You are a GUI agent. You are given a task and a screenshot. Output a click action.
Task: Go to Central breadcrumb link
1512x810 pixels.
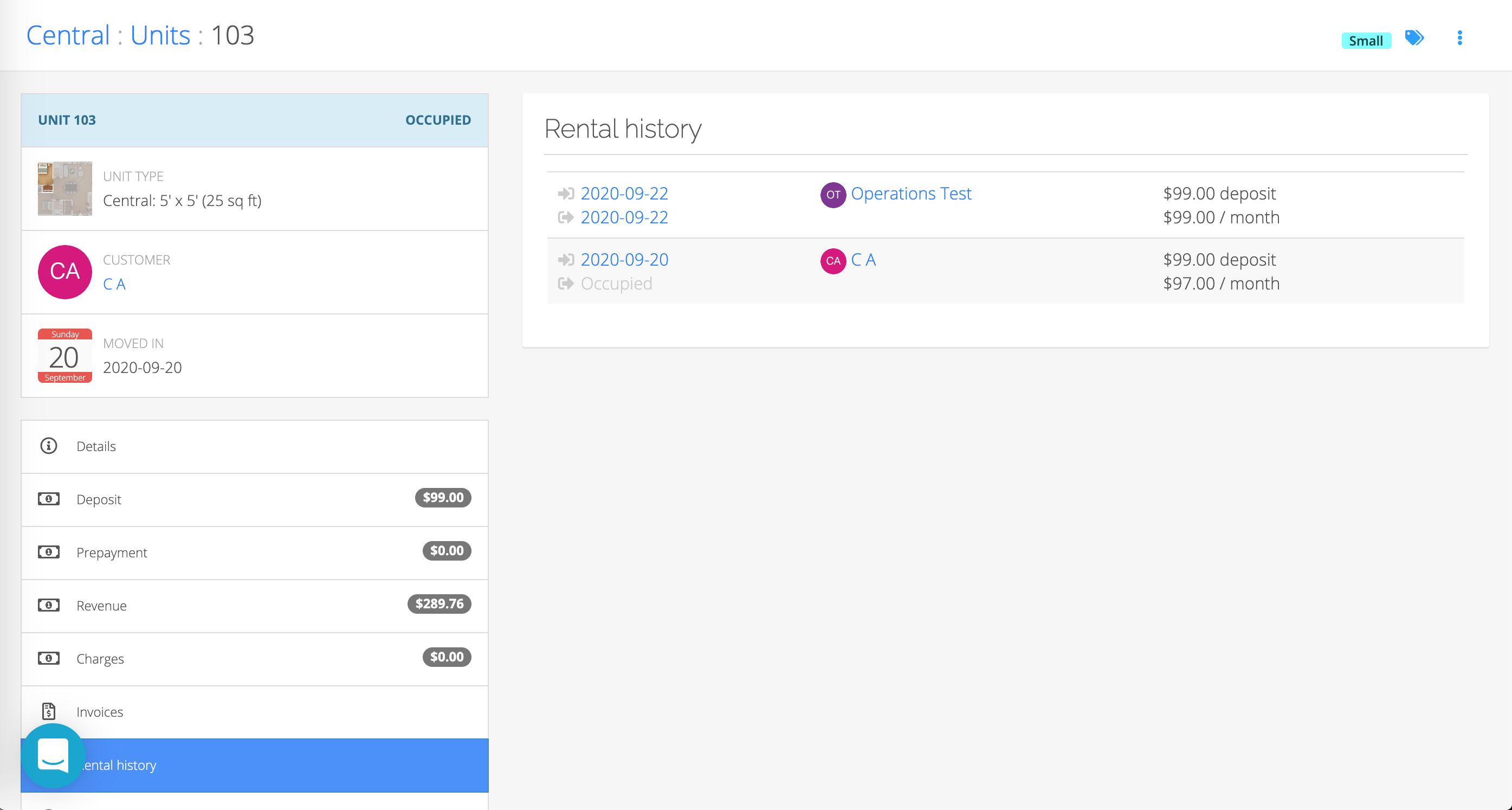point(68,35)
